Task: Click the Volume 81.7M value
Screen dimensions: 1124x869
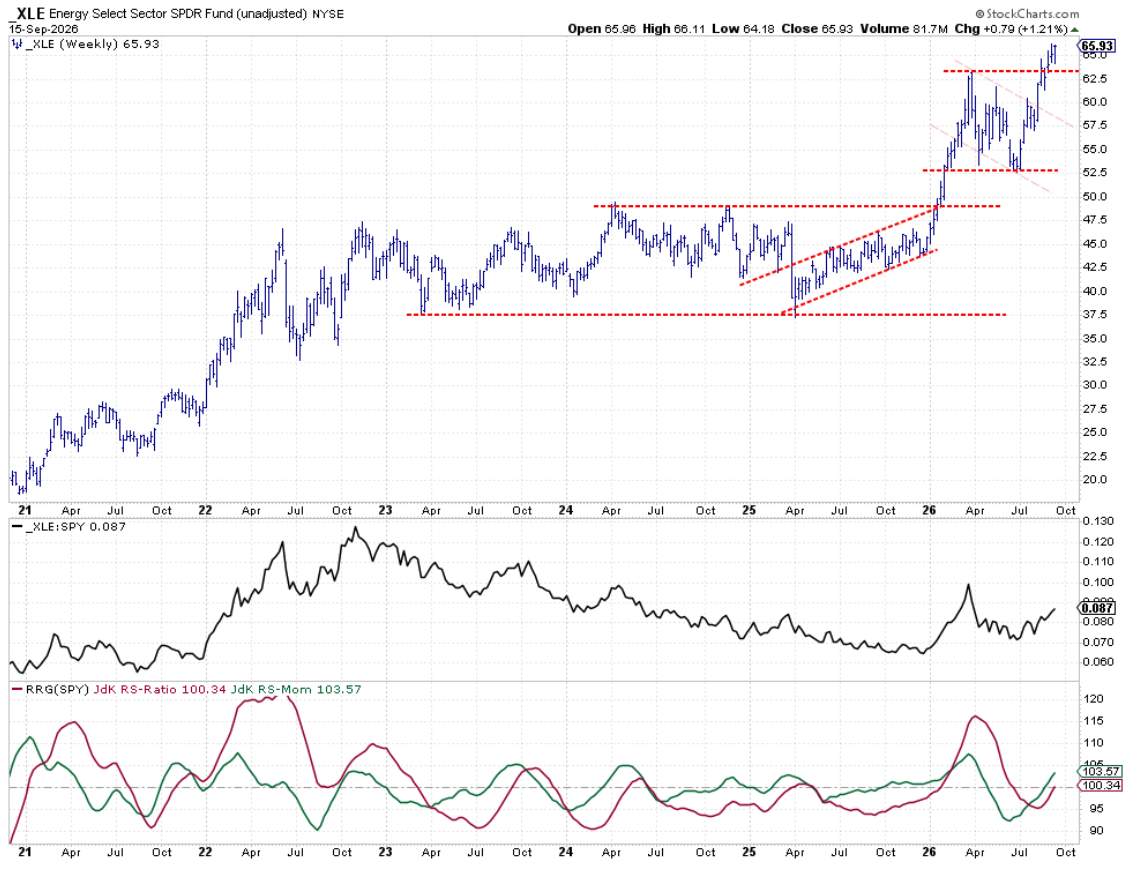Action: click(x=905, y=29)
